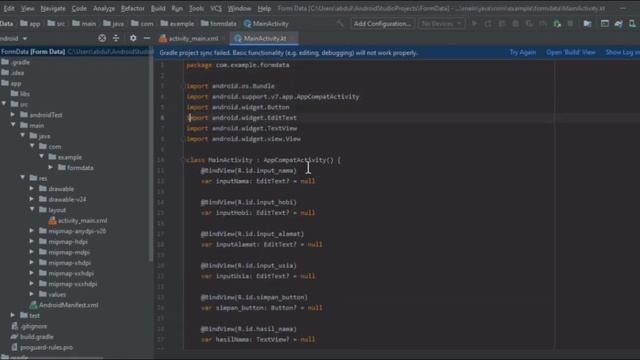This screenshot has height=360, width=640.
Task: Click the MainActivity Kotlin class icon in breadcrumb
Action: pos(247,24)
